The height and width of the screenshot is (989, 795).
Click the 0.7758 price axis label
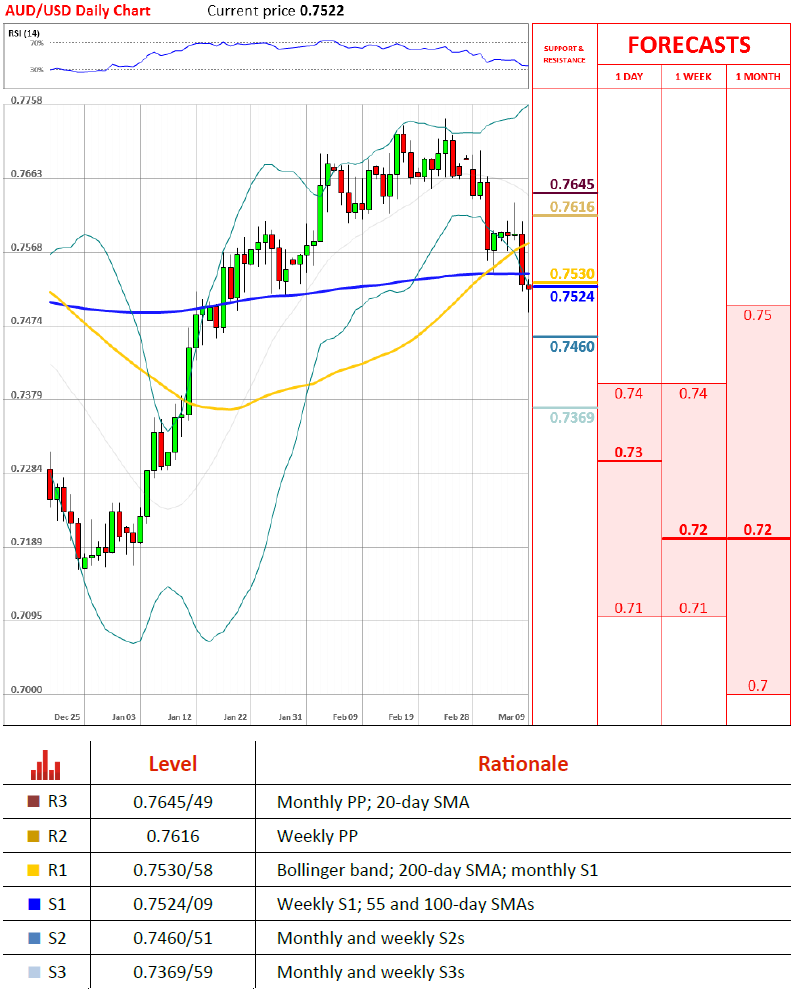tap(26, 100)
